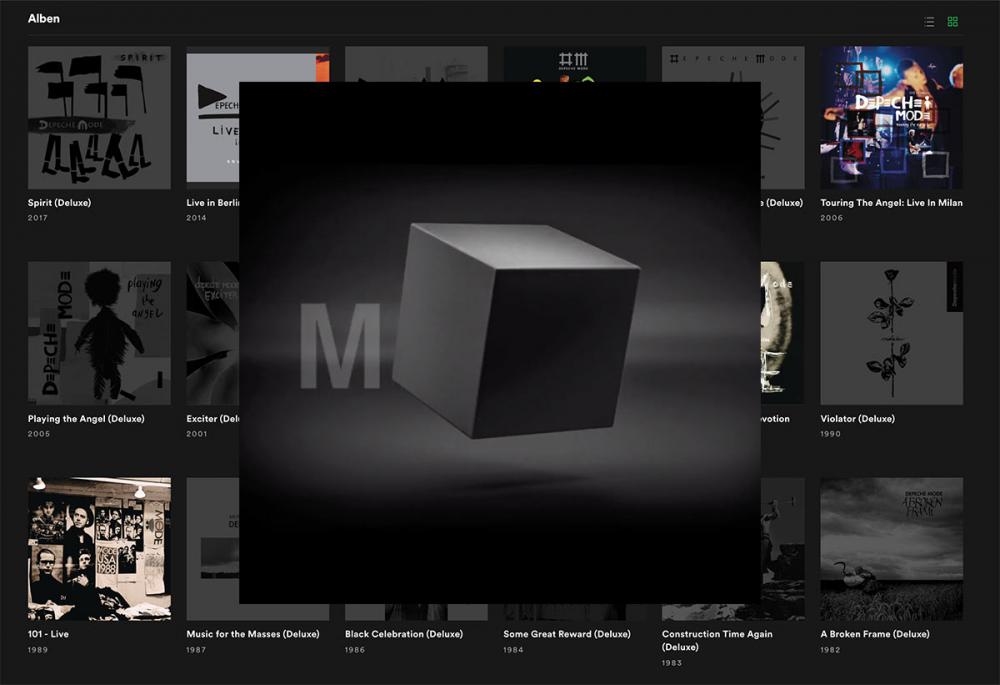The width and height of the screenshot is (1000, 685).
Task: Open Live in Berlin album cover
Action: pos(212,117)
